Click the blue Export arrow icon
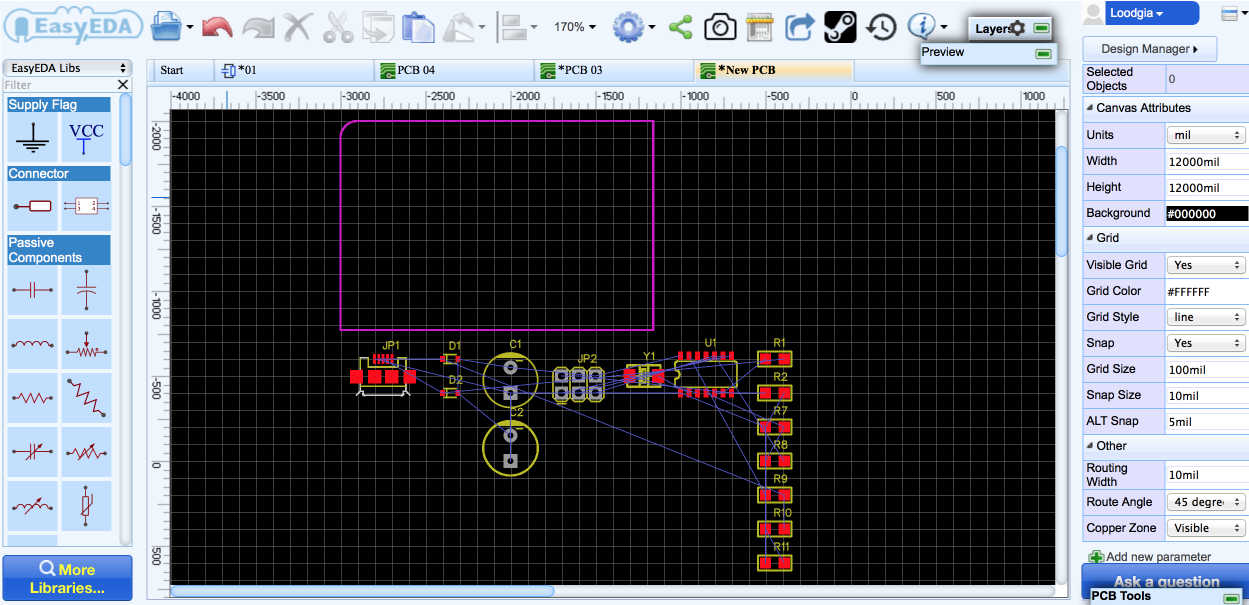This screenshot has width=1249, height=605. point(799,27)
